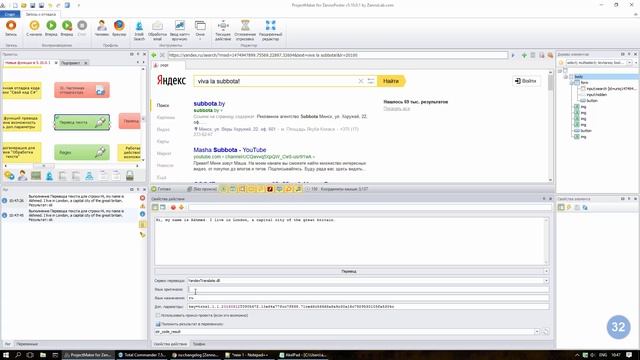Start recording with the Запись ribbon button
Screen dimensions: 640x360
(11, 28)
